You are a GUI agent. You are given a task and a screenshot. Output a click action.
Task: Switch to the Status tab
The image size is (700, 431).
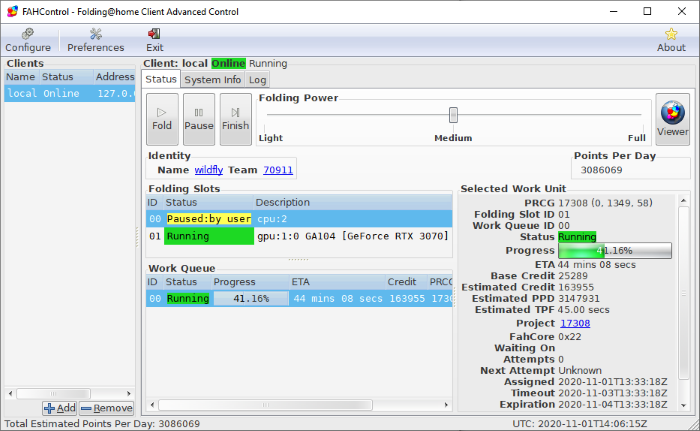coord(161,79)
